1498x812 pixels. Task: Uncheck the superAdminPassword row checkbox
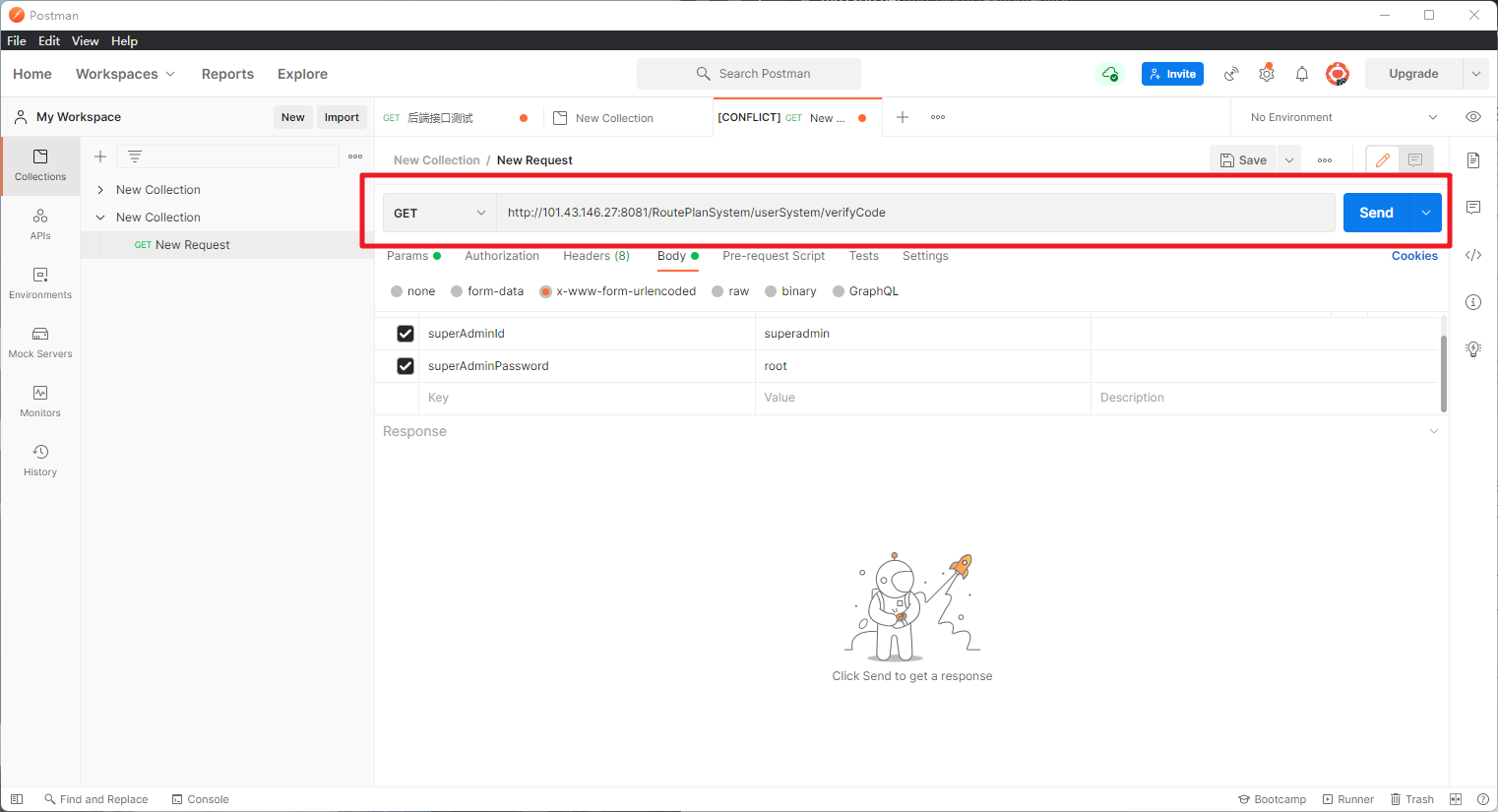click(x=406, y=366)
